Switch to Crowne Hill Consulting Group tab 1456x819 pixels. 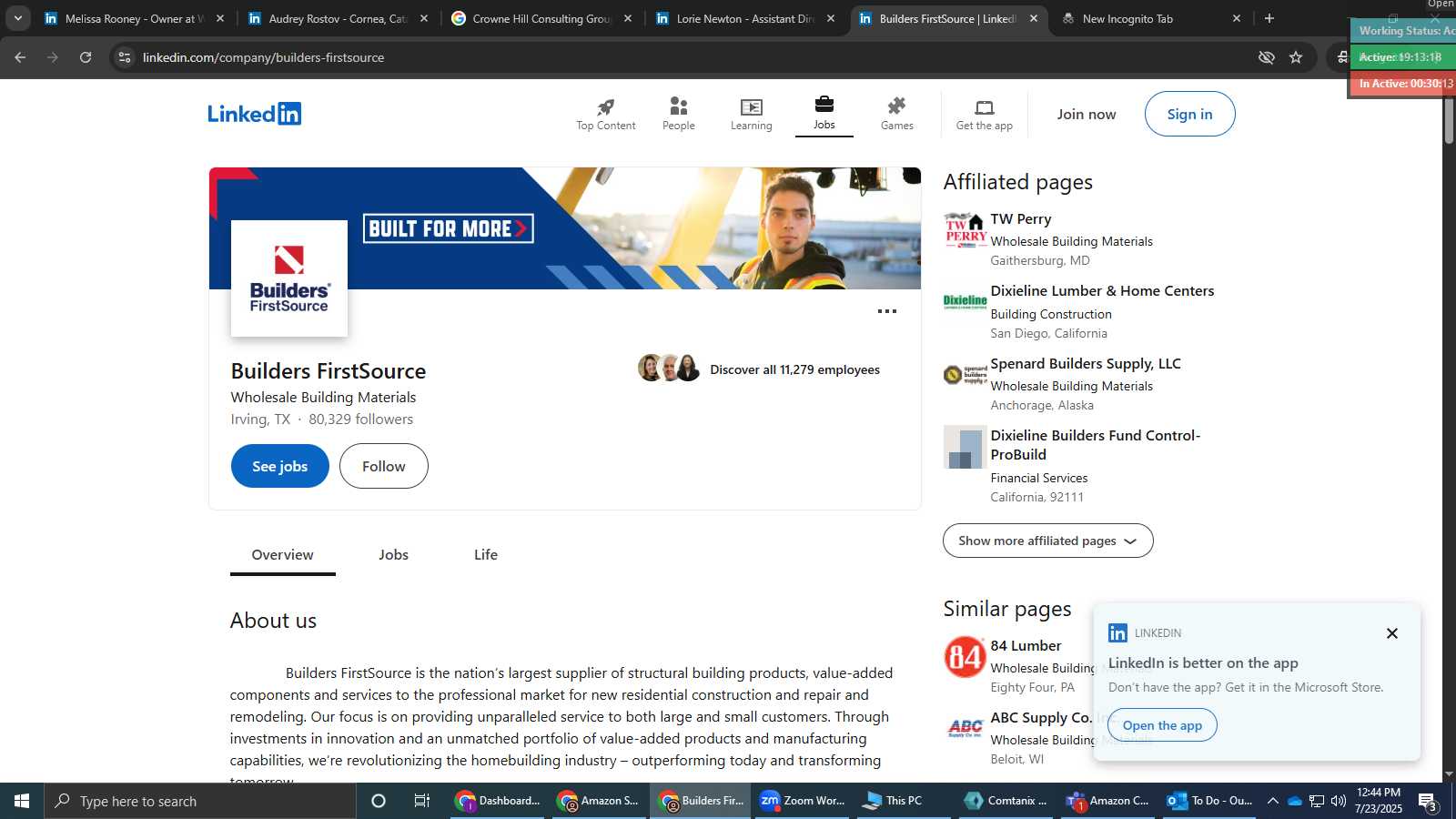tap(541, 18)
